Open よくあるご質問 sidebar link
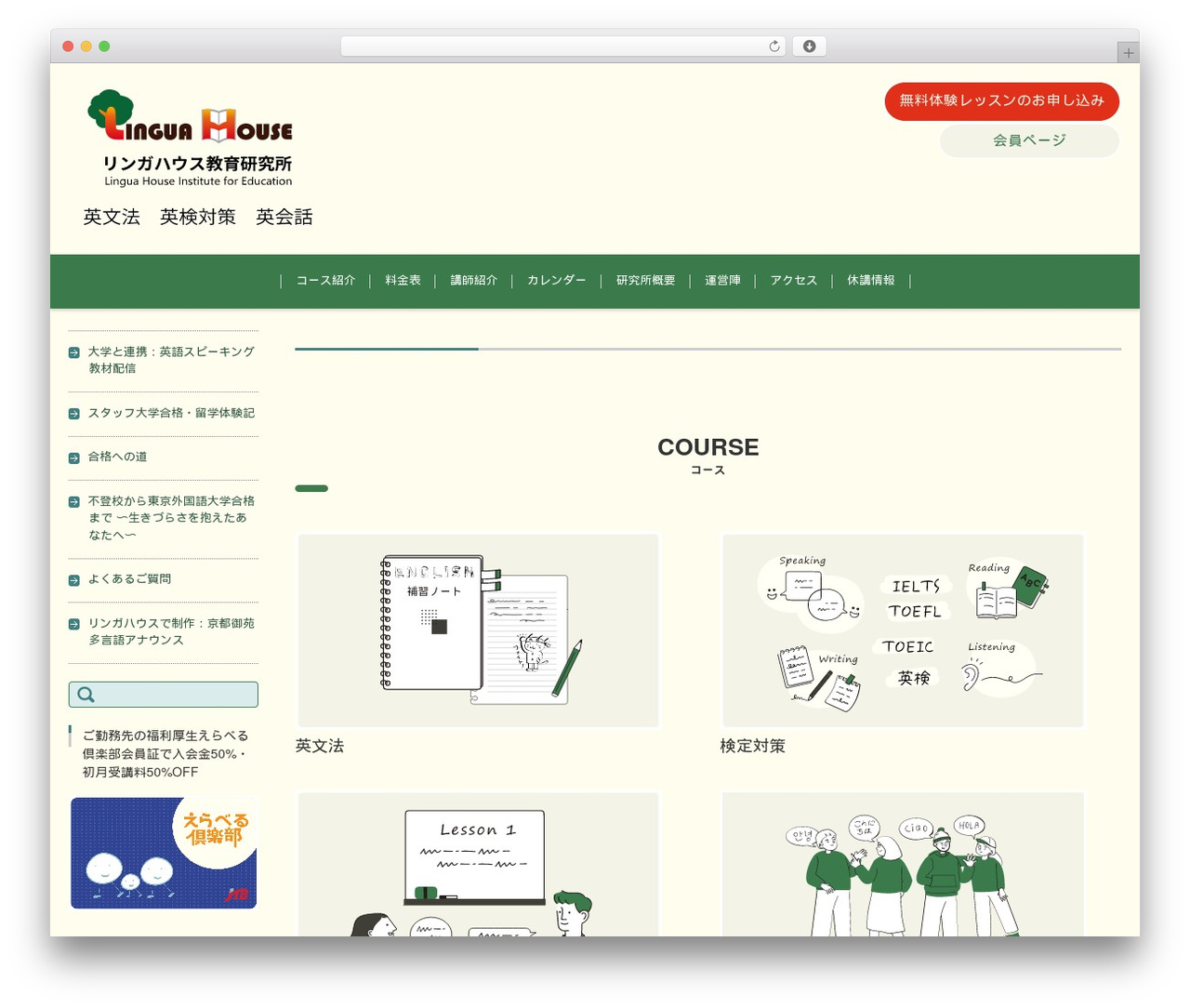This screenshot has height=1008, width=1190. tap(129, 578)
